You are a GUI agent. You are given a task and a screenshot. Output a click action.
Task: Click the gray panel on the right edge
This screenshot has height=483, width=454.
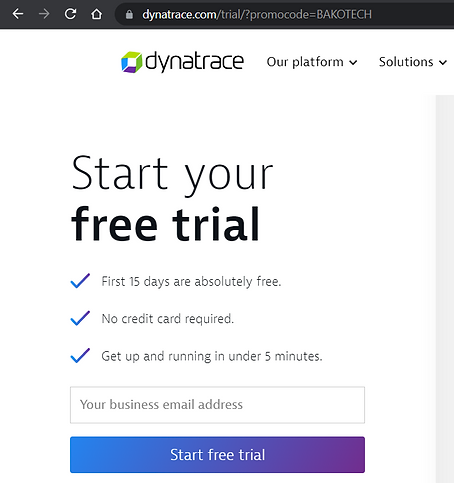[x=445, y=289]
